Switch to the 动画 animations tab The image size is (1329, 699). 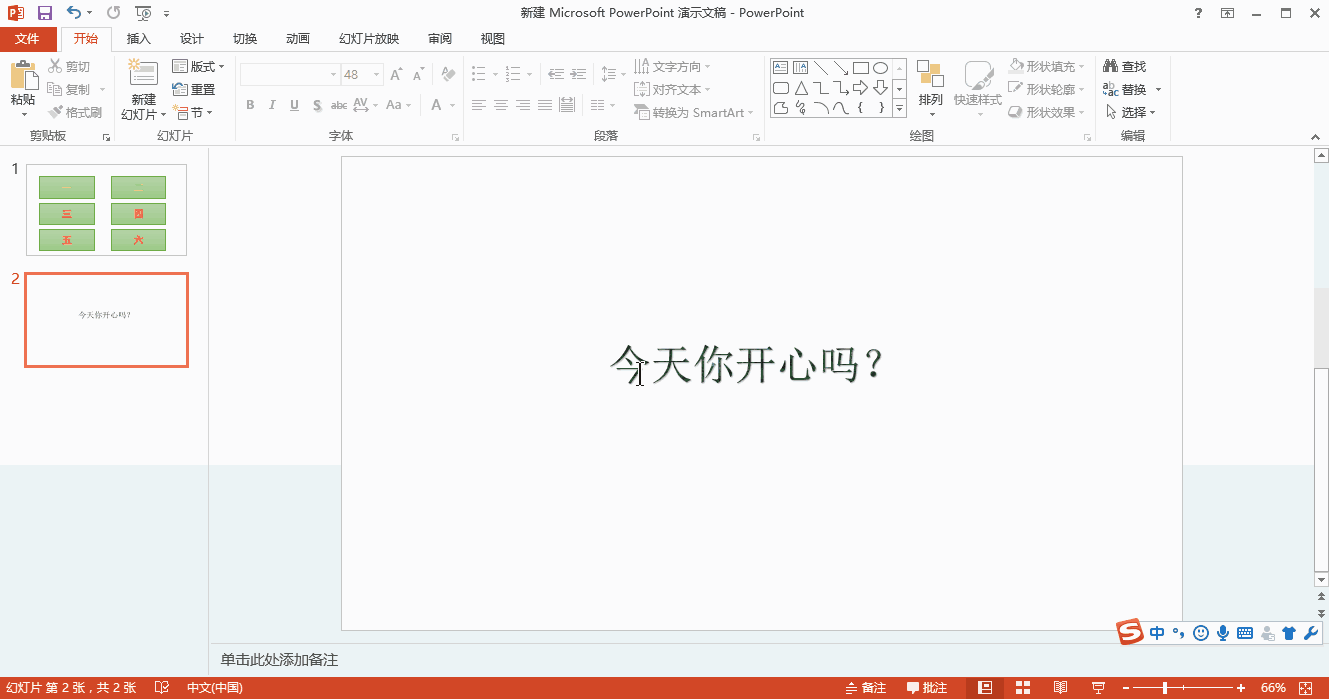pos(298,39)
